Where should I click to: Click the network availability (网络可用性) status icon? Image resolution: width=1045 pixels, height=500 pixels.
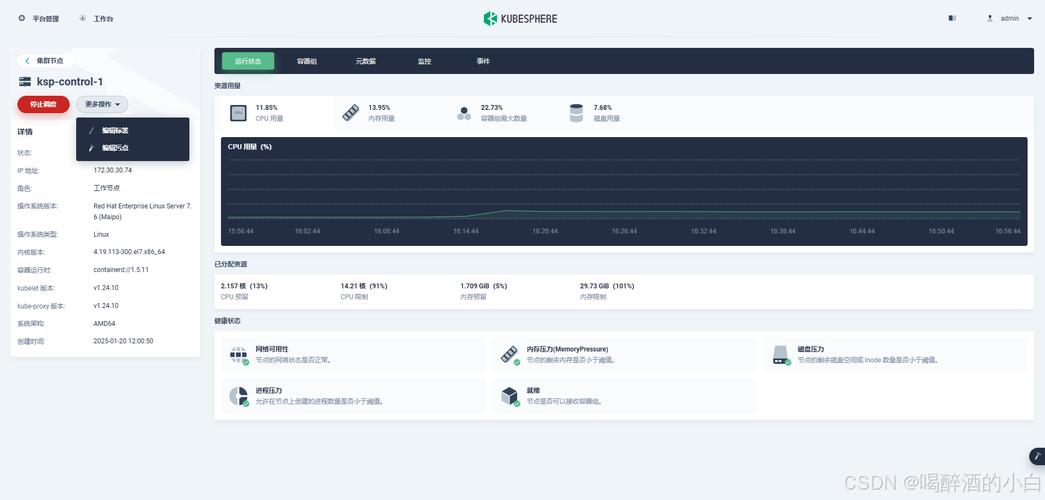[x=238, y=354]
